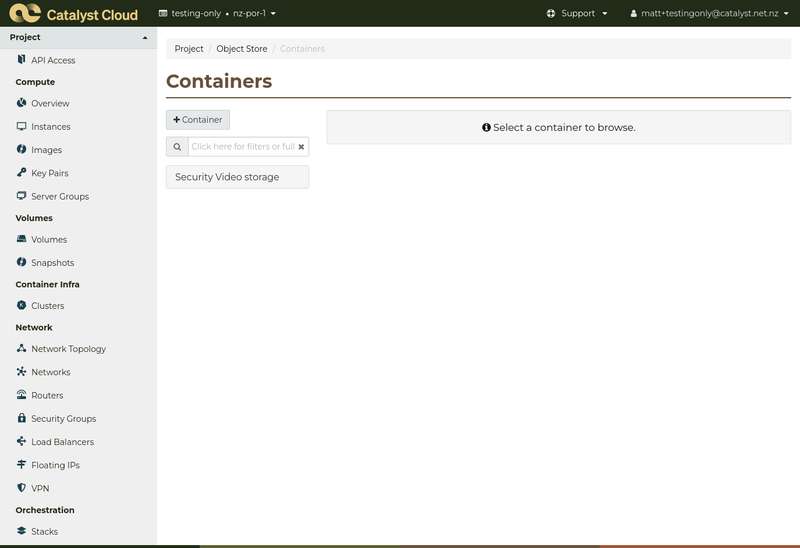Open Images in sidebar

46,150
